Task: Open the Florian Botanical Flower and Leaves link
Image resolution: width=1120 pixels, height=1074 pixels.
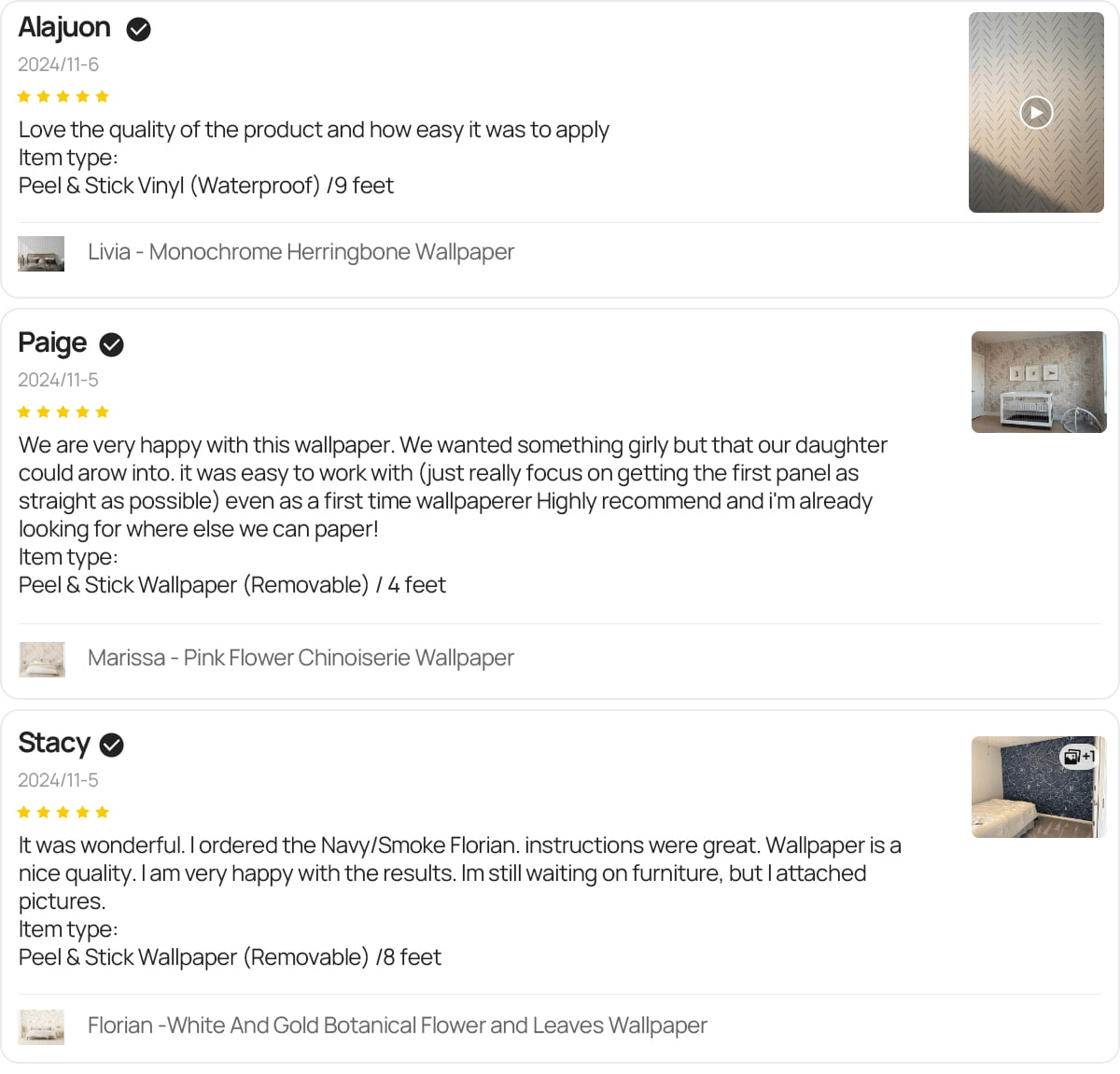Action: pyautogui.click(x=397, y=1025)
